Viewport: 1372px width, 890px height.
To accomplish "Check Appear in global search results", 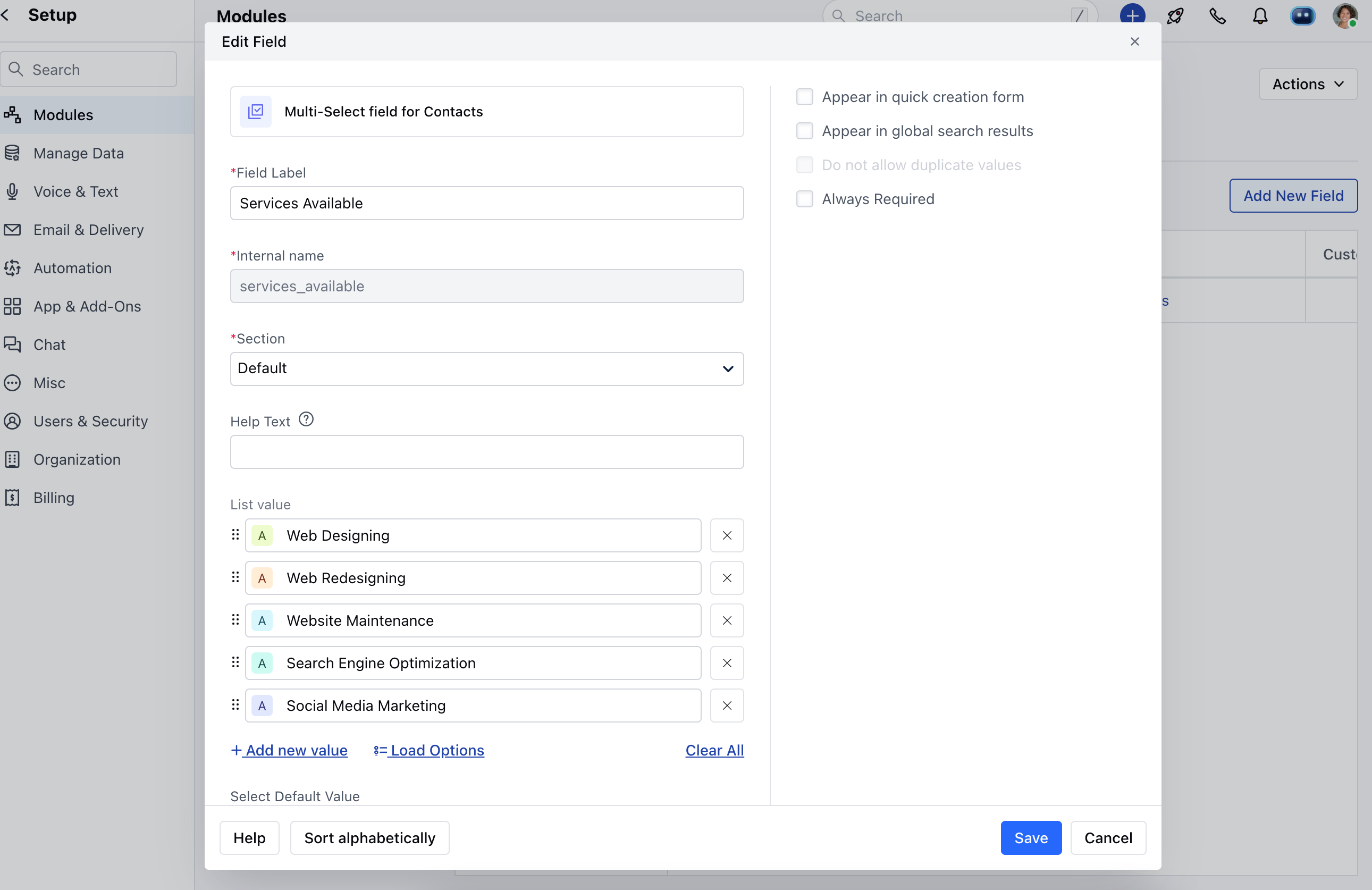I will tap(804, 131).
